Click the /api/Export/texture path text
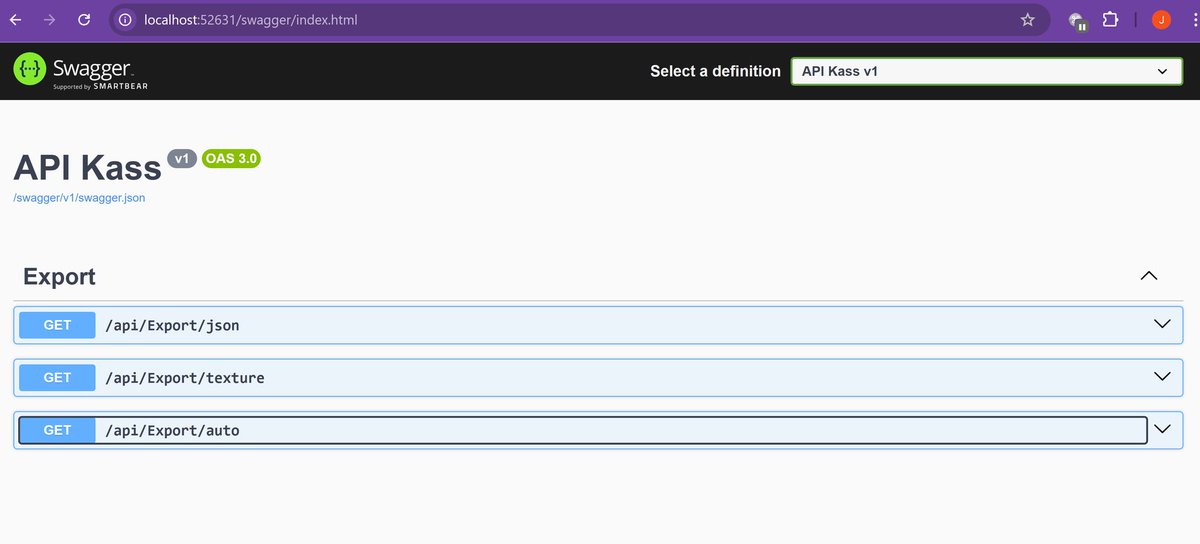The width and height of the screenshot is (1200, 544). click(185, 378)
